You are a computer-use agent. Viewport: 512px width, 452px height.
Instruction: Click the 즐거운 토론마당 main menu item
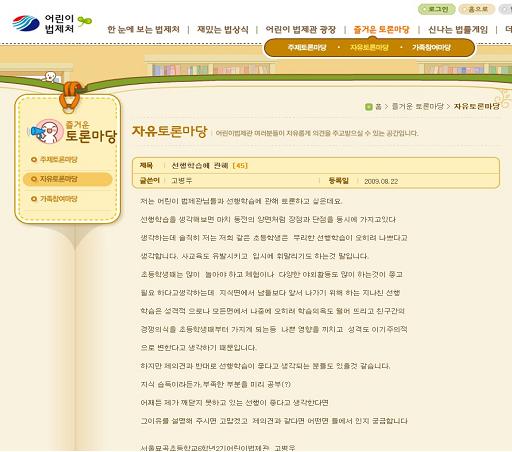(x=381, y=30)
